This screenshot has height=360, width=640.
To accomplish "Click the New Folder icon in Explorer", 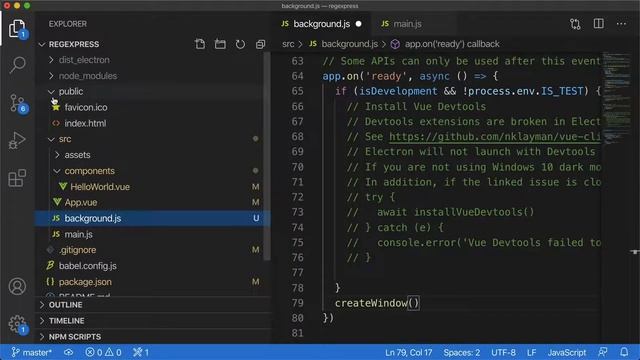I will coord(220,44).
